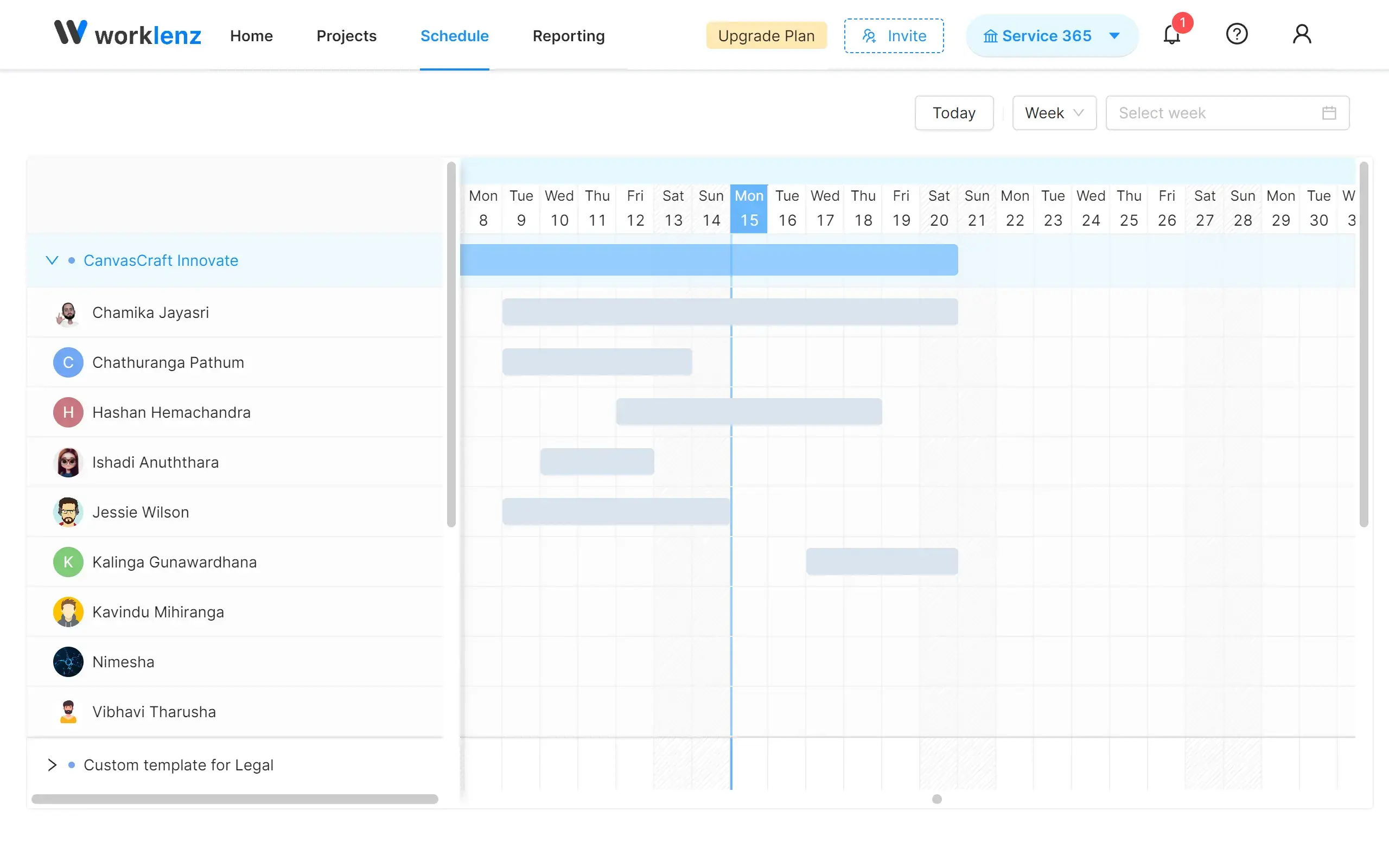
Task: Click Hashan Hemachandra's H avatar
Action: click(68, 412)
